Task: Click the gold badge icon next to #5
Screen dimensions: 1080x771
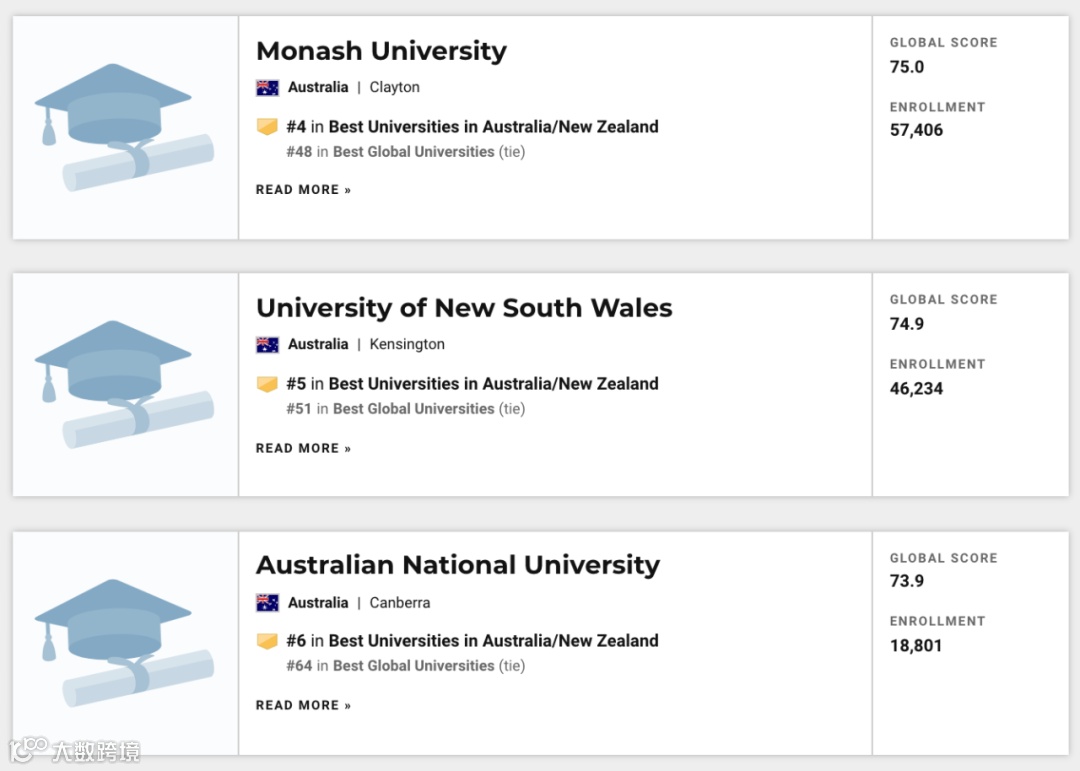Action: point(267,384)
